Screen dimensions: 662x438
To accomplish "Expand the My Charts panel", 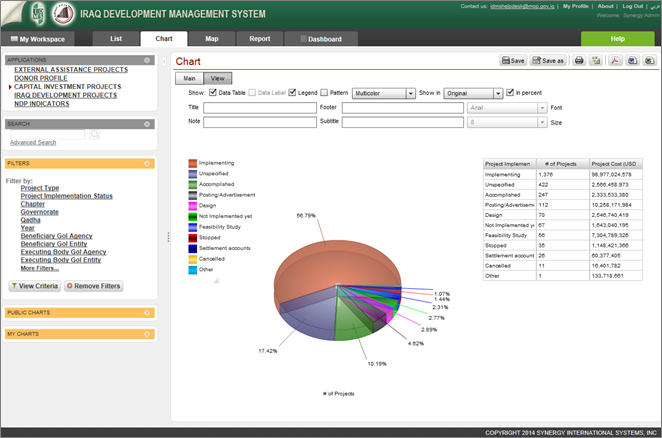I will (x=147, y=334).
